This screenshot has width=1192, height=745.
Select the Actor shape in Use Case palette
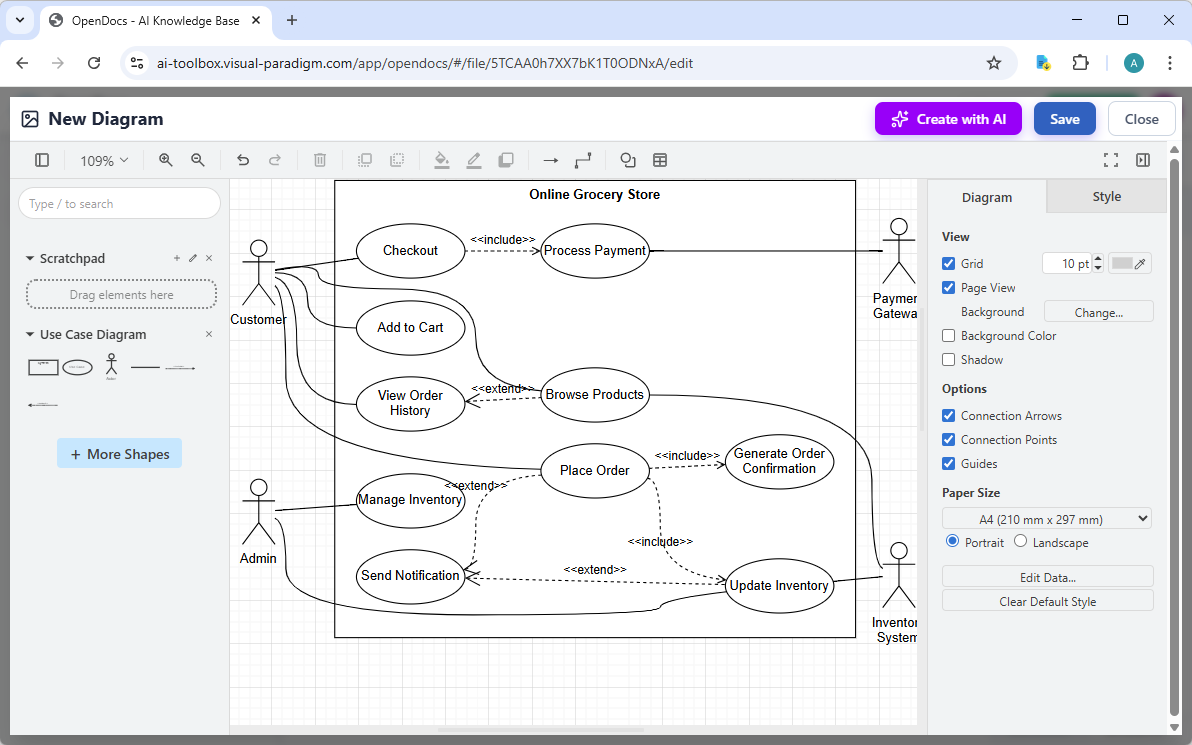(x=112, y=366)
